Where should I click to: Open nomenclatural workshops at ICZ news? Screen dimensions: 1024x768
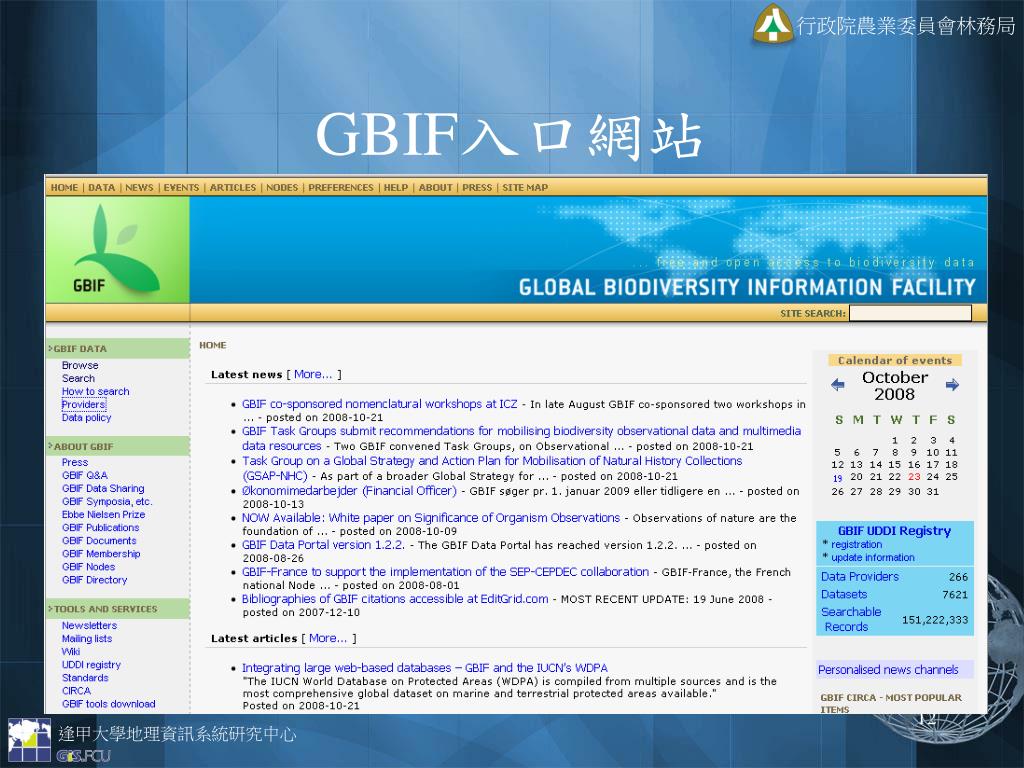(379, 404)
